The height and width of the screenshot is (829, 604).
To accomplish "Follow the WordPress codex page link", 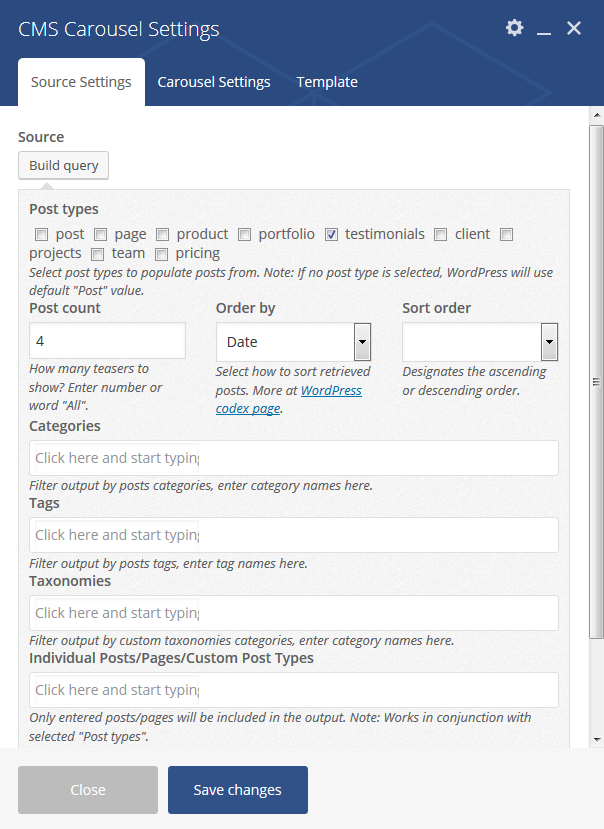I will click(x=289, y=399).
